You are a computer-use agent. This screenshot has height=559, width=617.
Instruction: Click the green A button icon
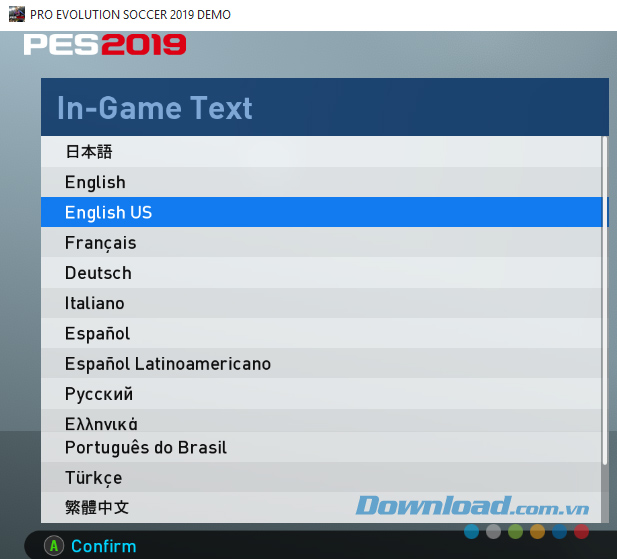54,546
